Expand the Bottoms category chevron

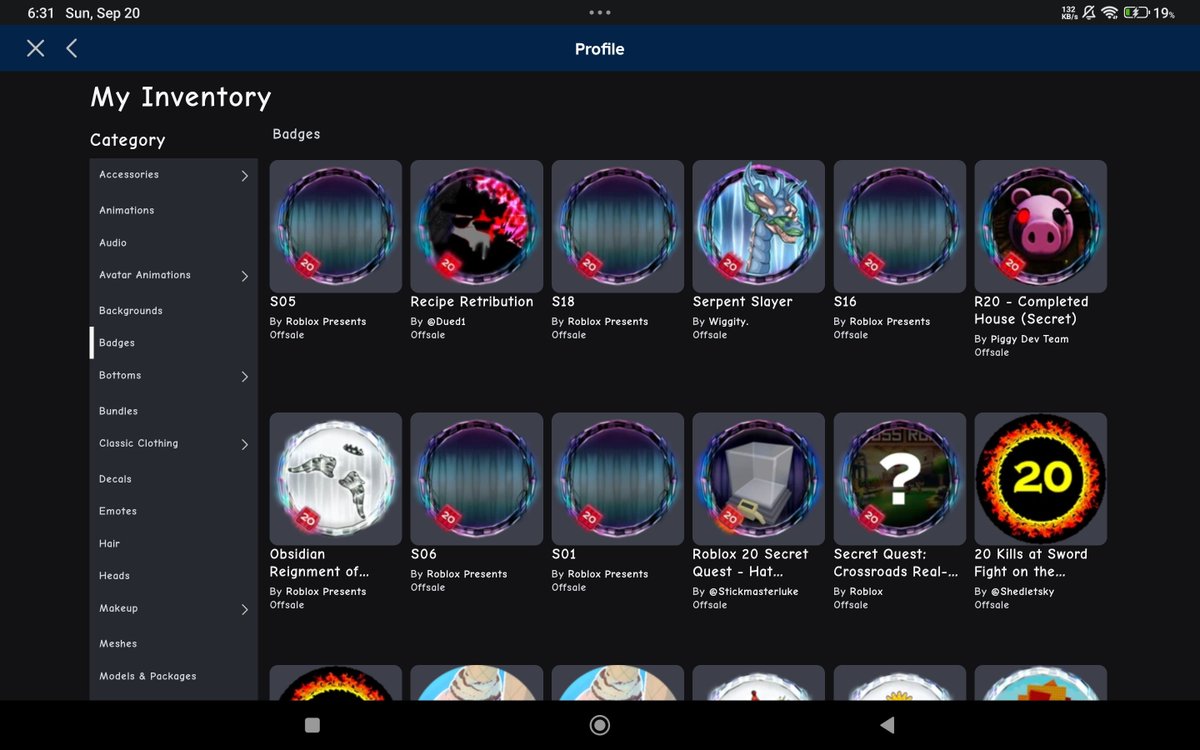(244, 377)
